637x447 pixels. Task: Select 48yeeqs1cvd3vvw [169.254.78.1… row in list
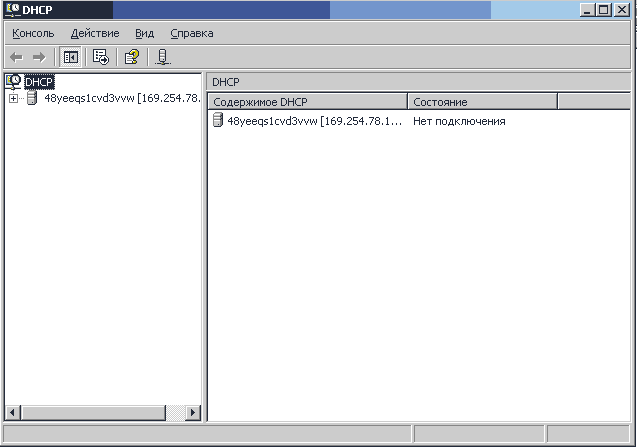click(x=314, y=121)
